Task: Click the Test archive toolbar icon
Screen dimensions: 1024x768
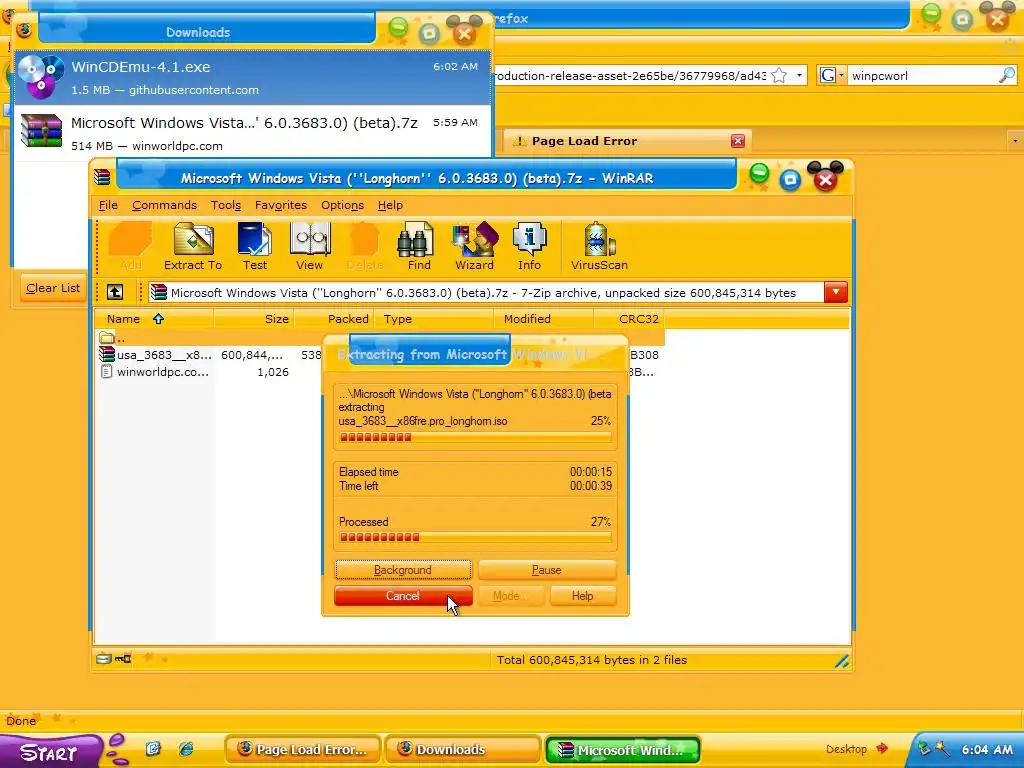Action: (x=255, y=246)
